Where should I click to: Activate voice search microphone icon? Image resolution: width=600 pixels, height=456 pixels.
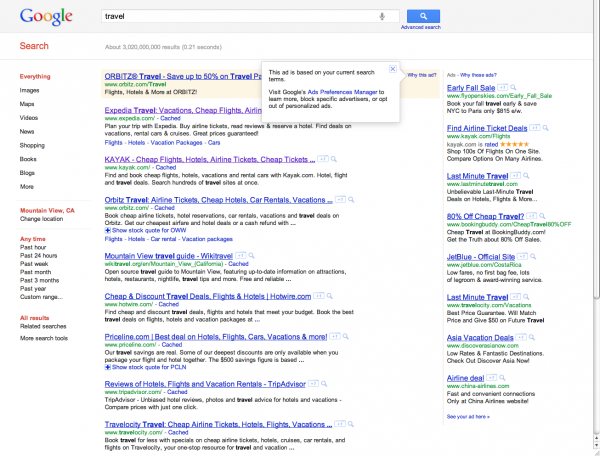(383, 17)
